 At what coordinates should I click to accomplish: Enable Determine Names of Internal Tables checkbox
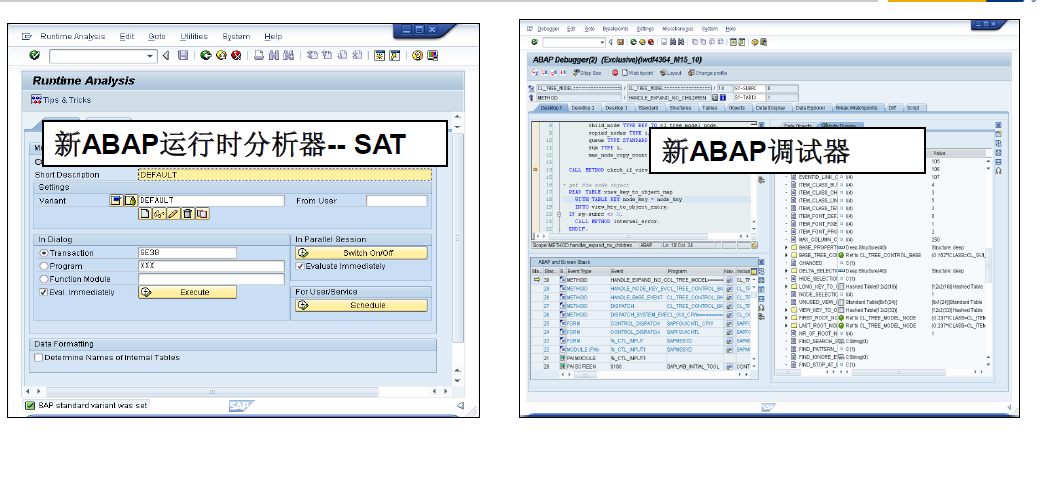click(x=39, y=358)
